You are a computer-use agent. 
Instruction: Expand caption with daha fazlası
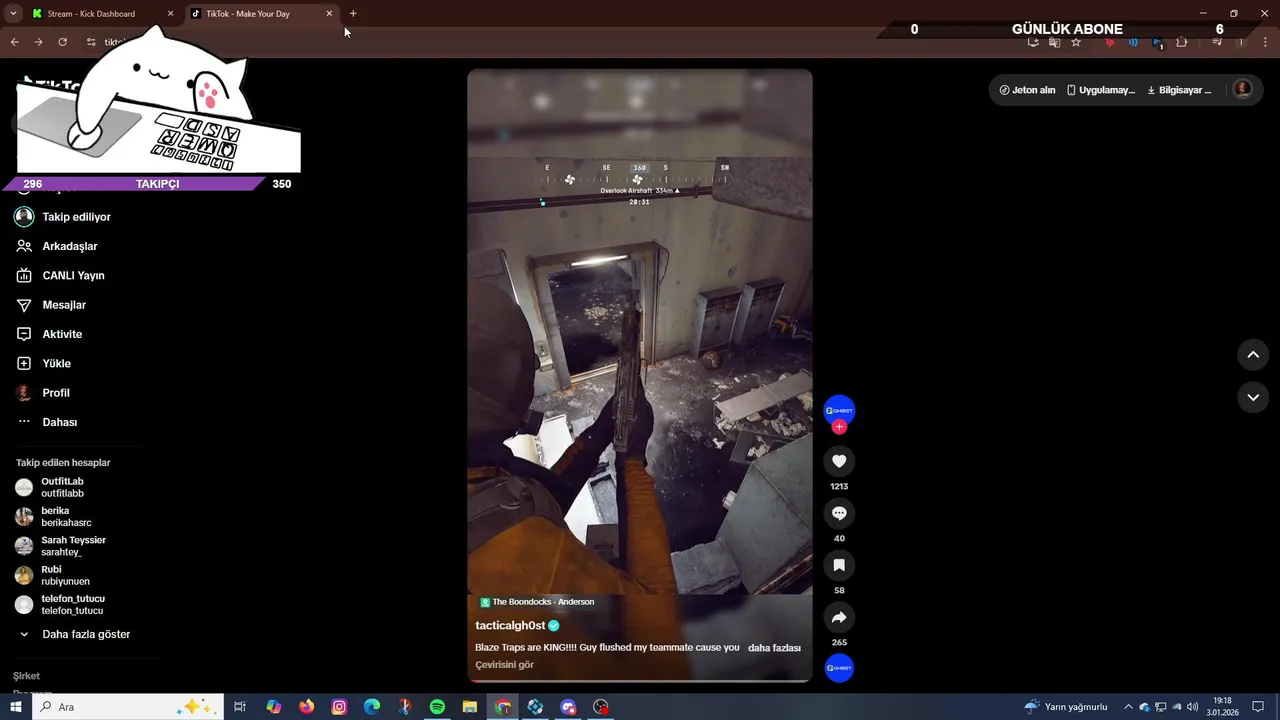(774, 648)
